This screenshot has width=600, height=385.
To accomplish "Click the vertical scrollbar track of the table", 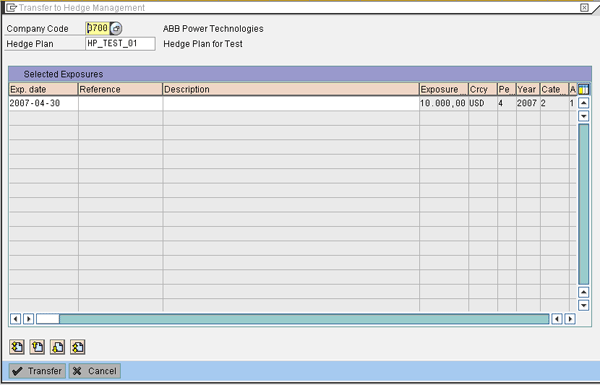I will (x=583, y=204).
